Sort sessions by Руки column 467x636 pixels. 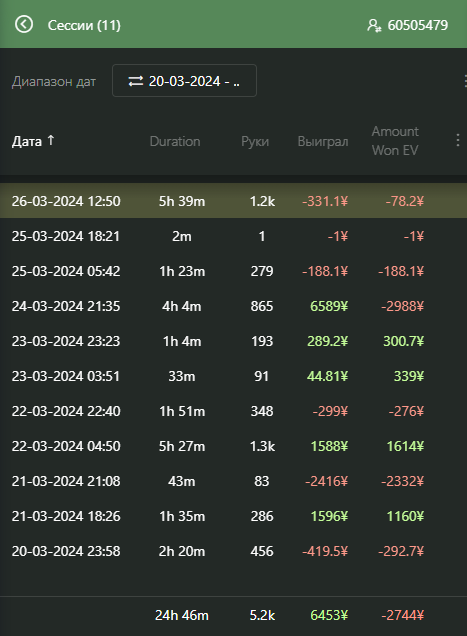(x=255, y=141)
